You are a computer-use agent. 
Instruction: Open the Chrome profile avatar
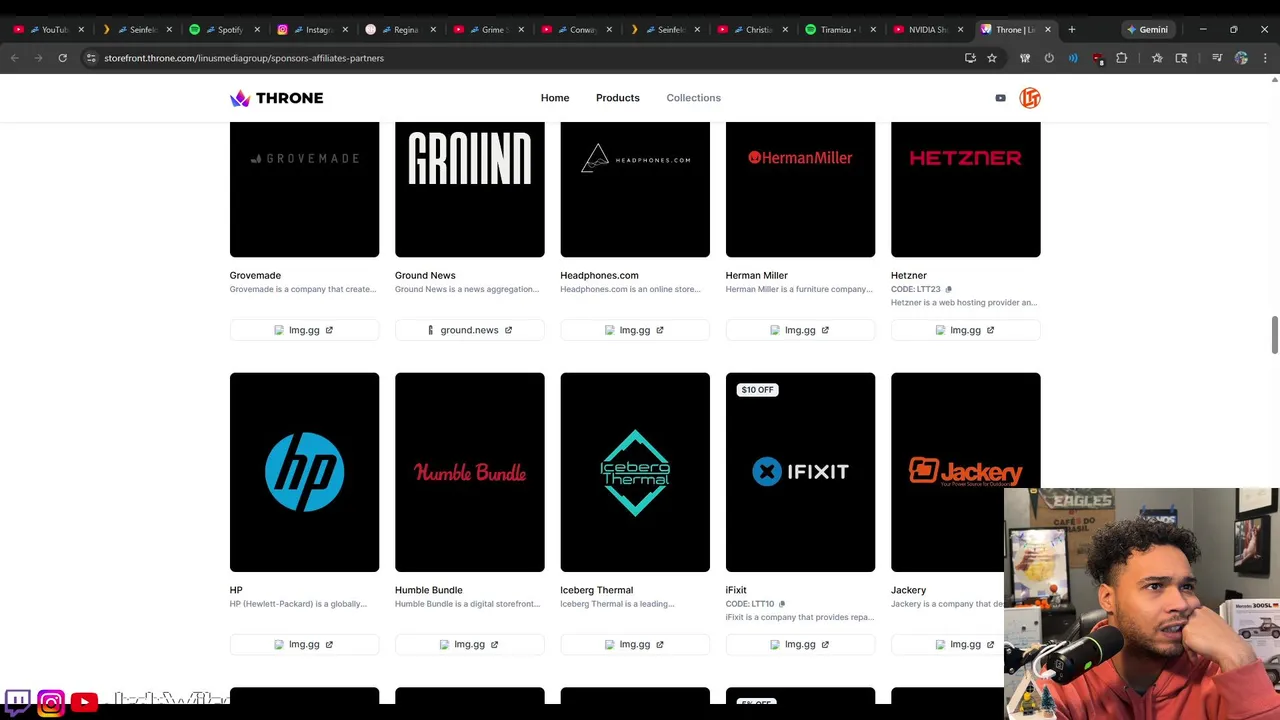point(1241,58)
